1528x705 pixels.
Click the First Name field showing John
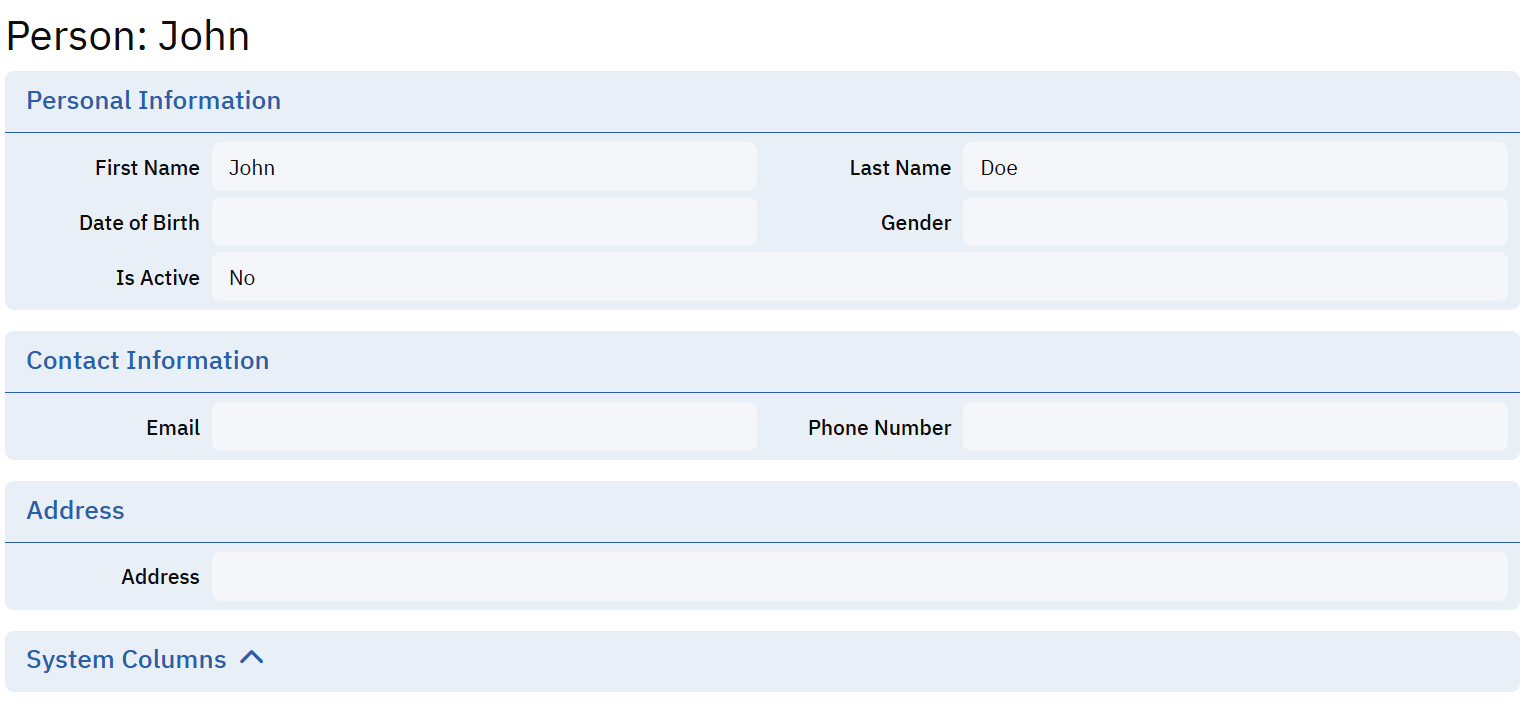tap(484, 167)
